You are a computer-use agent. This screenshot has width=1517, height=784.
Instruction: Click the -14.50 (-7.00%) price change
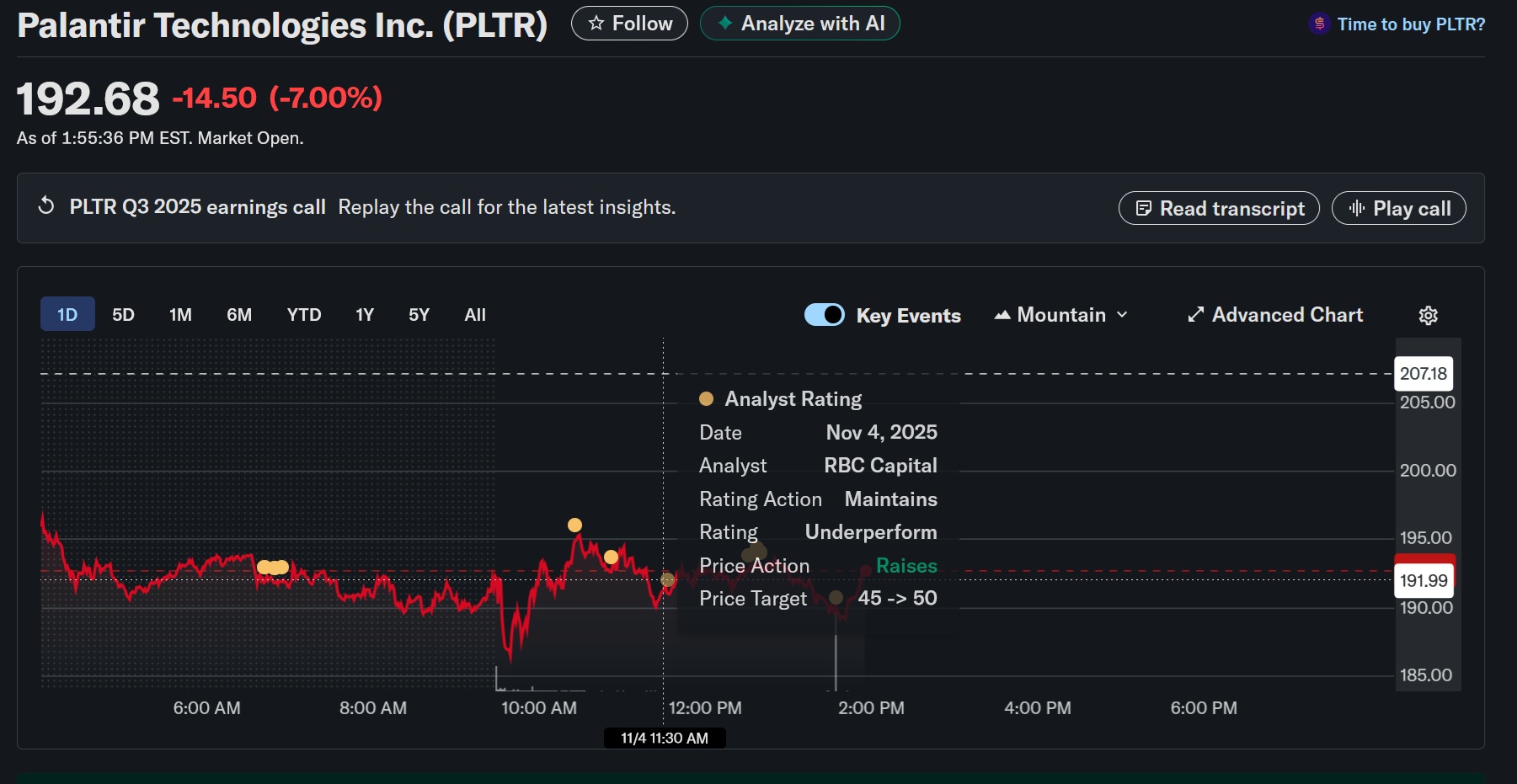click(277, 98)
